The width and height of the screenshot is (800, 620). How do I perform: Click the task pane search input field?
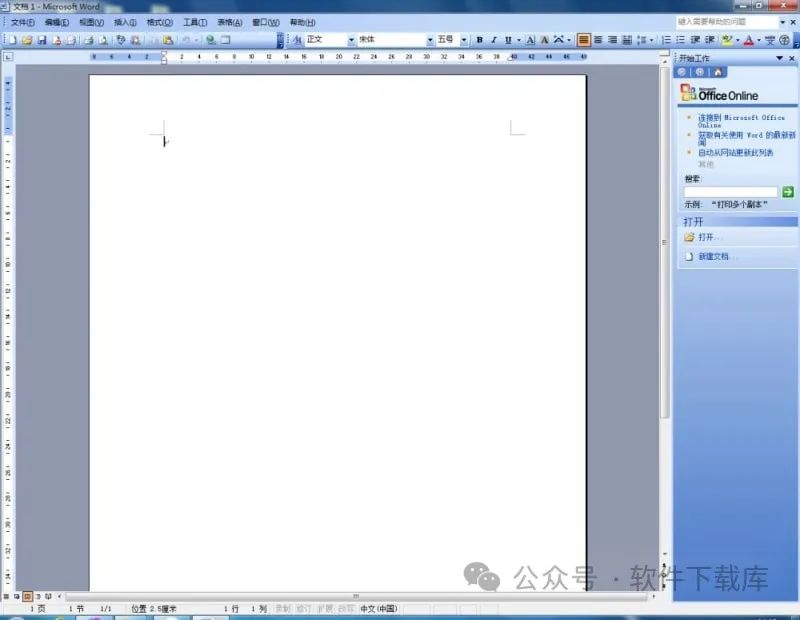pos(731,192)
